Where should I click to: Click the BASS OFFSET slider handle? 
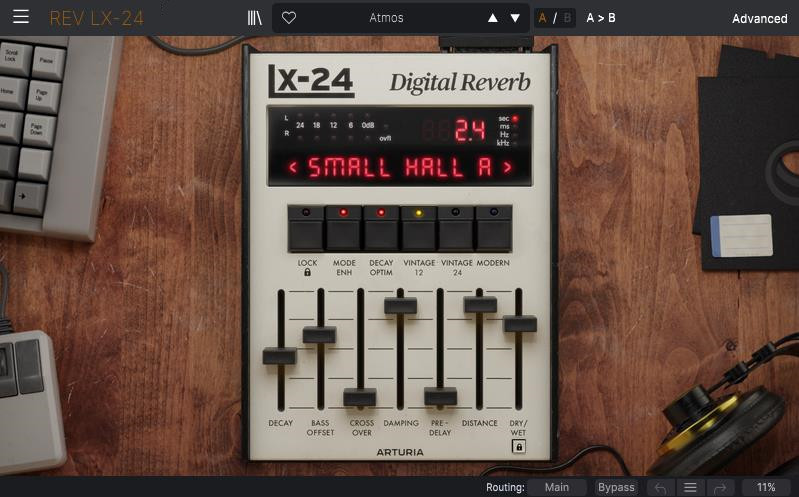tap(319, 335)
